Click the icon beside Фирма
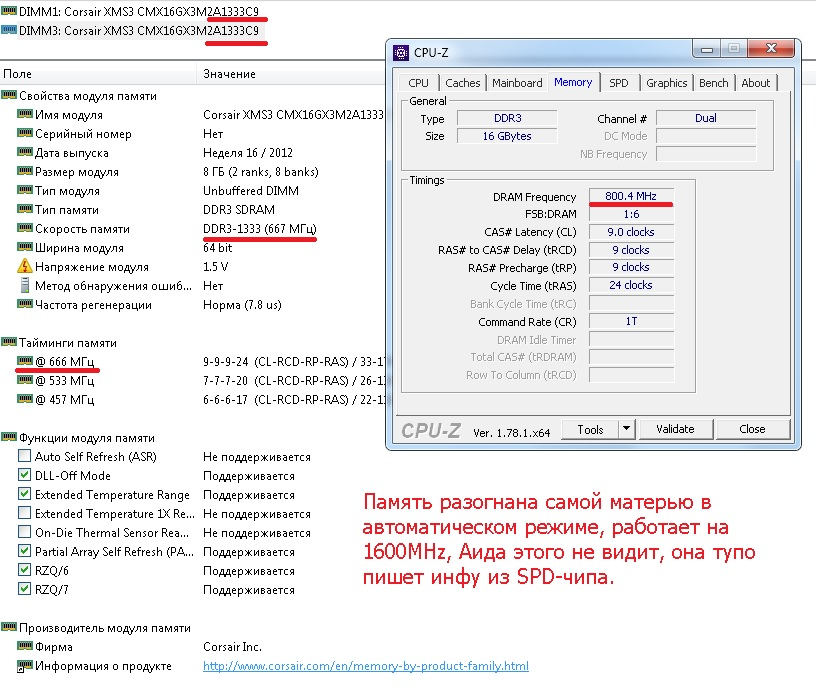The width and height of the screenshot is (816, 697). tap(24, 645)
